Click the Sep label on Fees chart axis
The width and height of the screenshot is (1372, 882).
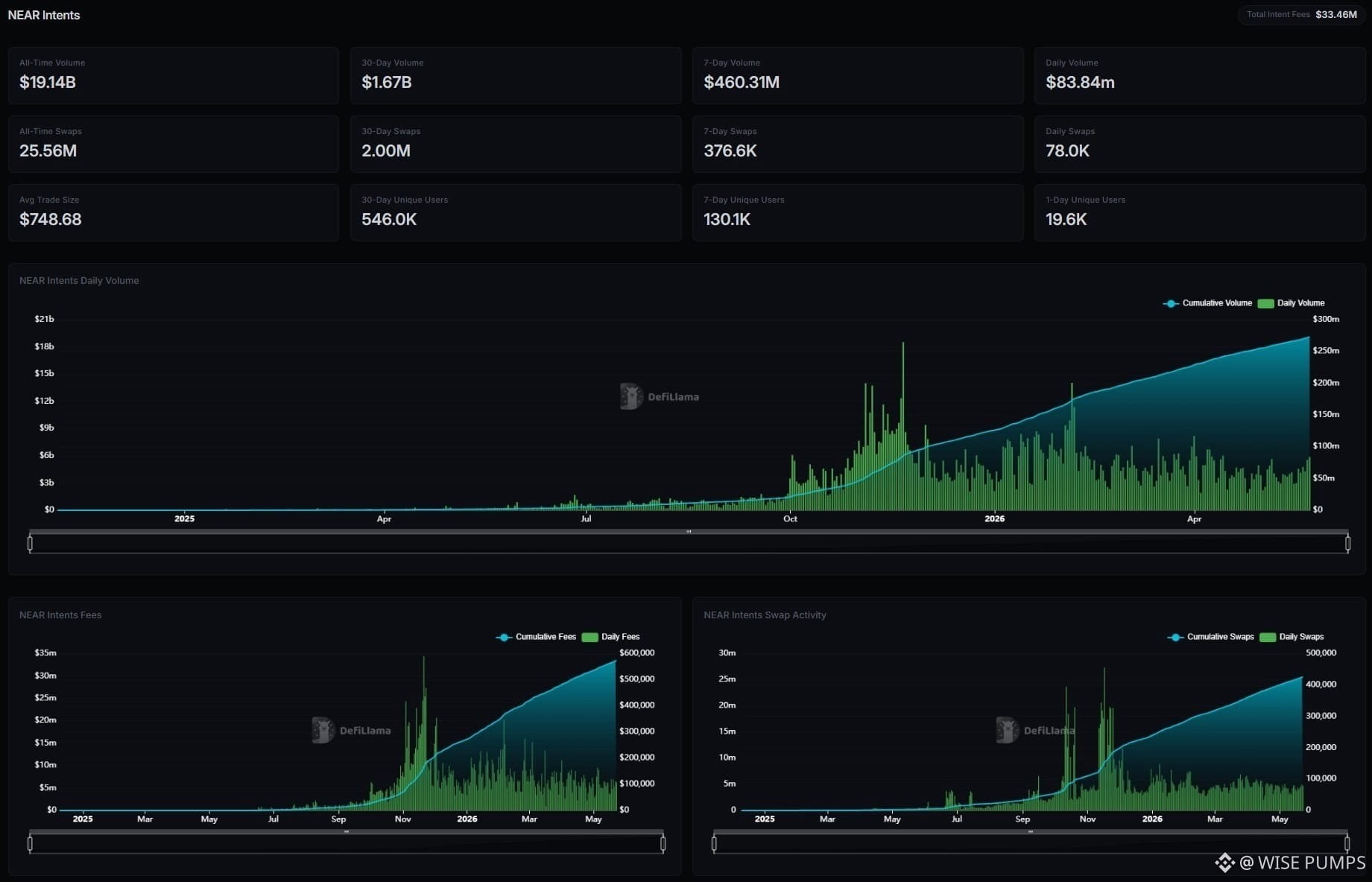point(338,819)
